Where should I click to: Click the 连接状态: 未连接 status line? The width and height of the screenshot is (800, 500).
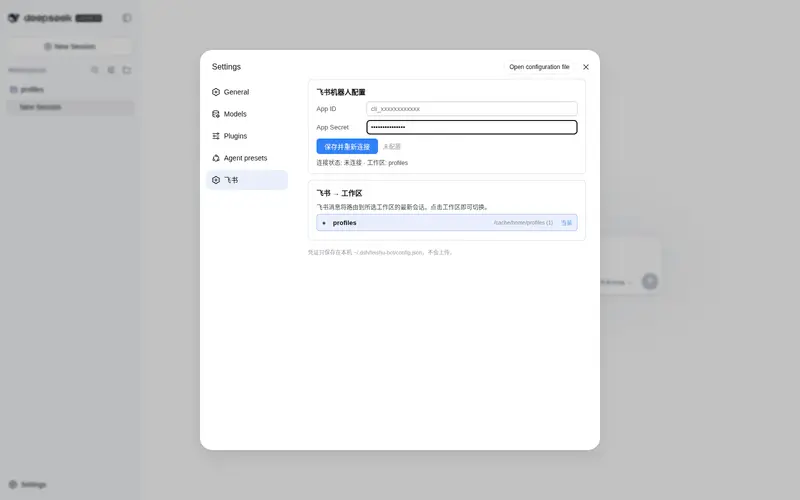click(x=362, y=163)
